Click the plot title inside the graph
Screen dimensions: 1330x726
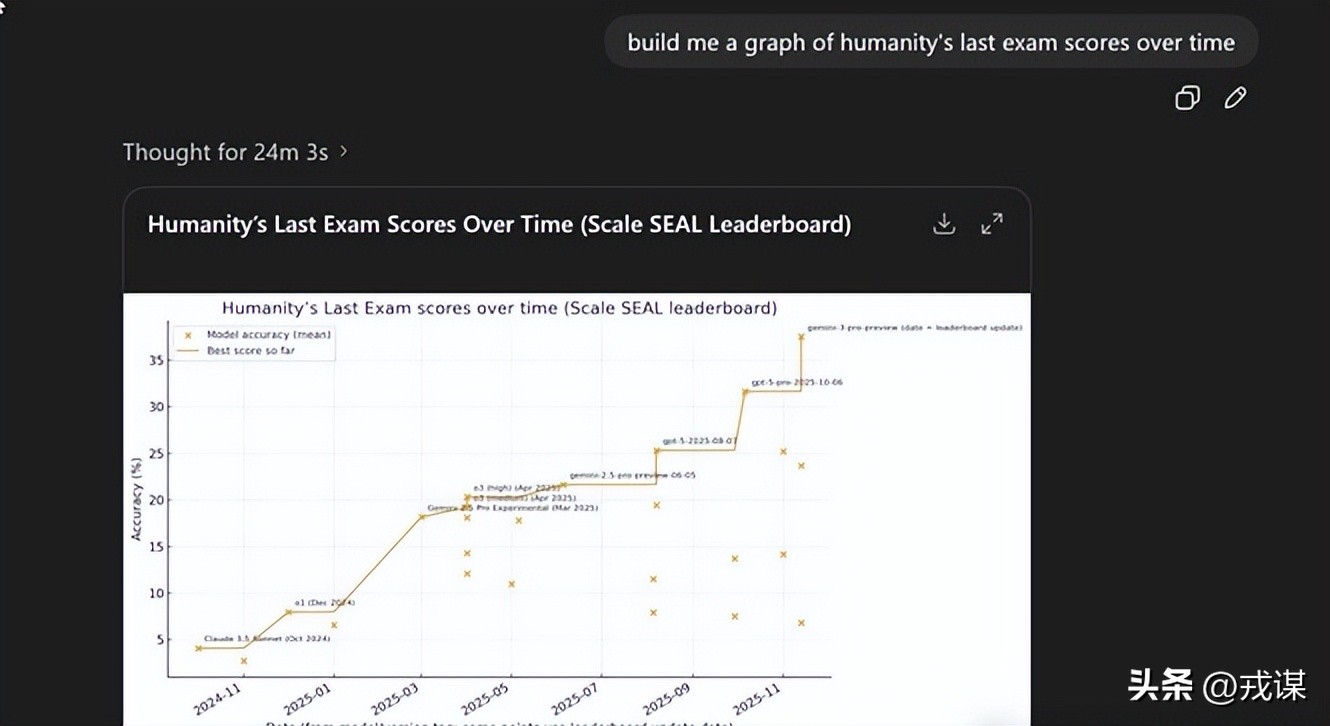pyautogui.click(x=499, y=308)
